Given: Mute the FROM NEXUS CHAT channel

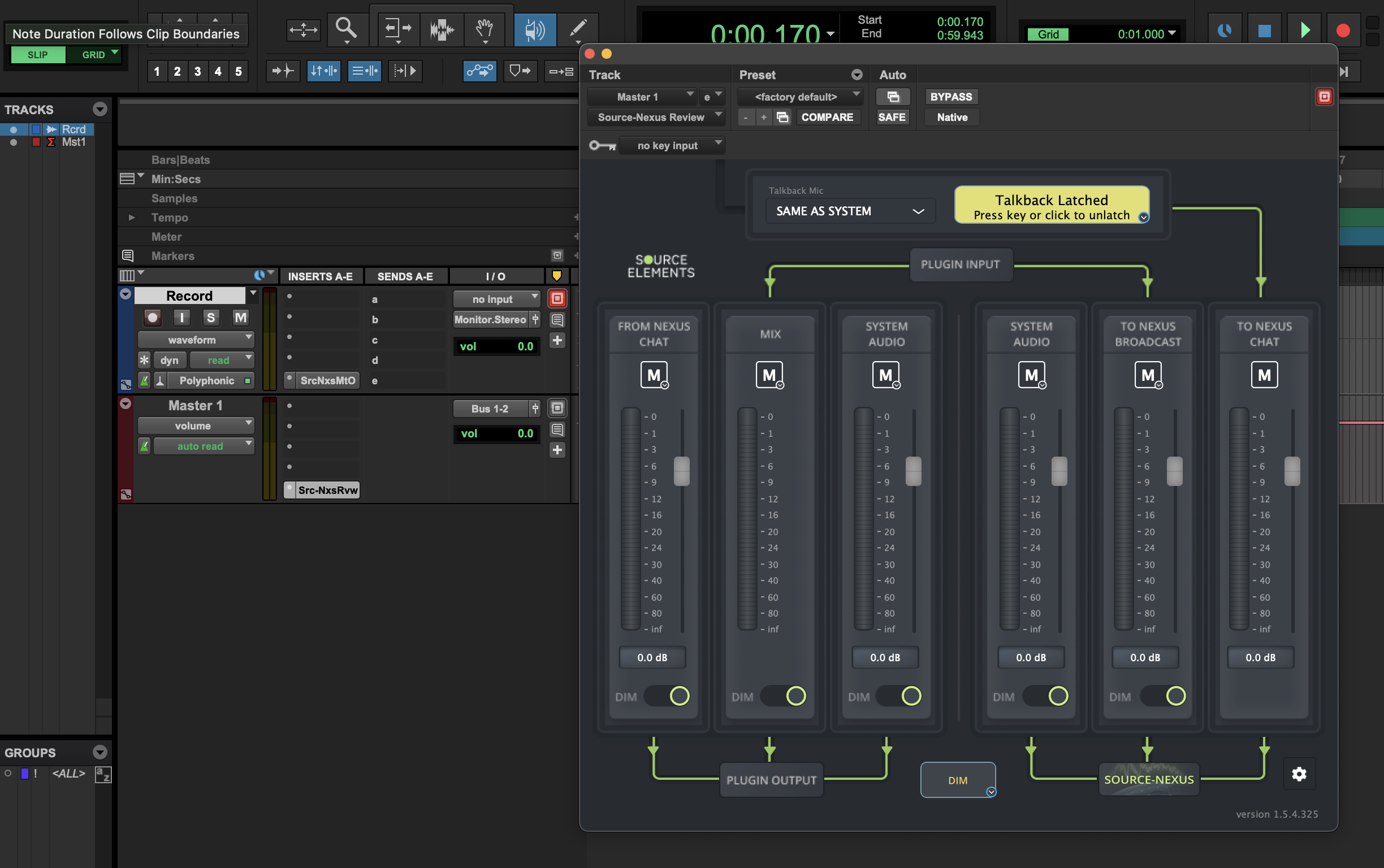Looking at the screenshot, I should pos(654,375).
